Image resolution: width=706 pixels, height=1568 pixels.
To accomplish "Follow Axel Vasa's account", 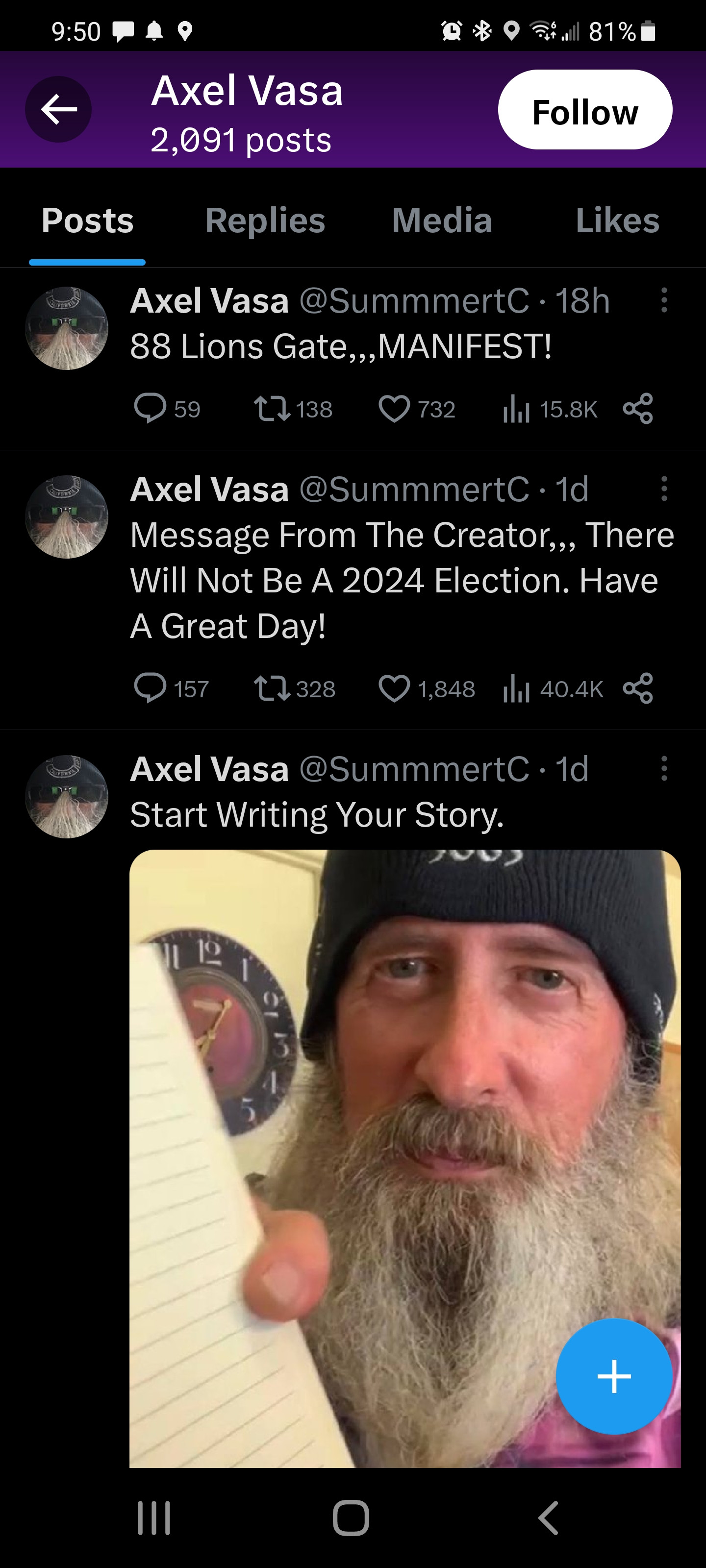I will [584, 110].
